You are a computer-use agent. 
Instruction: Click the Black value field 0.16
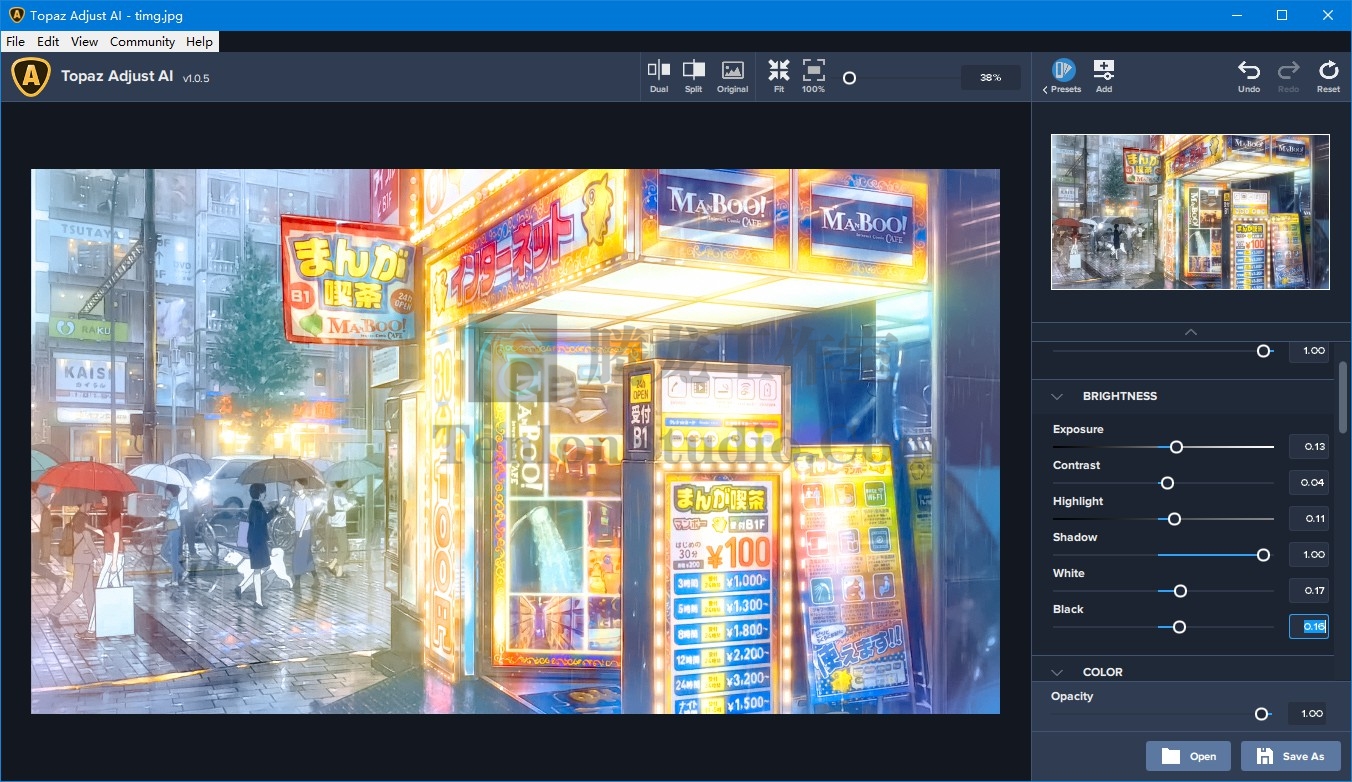pyautogui.click(x=1308, y=627)
